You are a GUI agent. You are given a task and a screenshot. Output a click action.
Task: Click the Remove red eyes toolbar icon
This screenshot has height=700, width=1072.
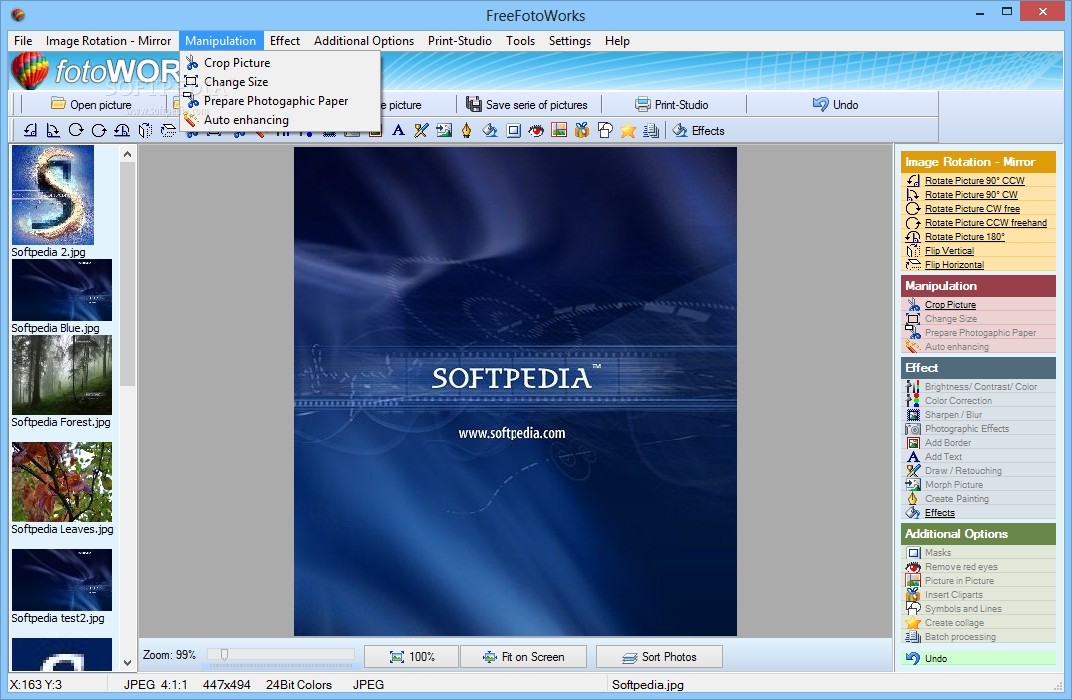536,130
